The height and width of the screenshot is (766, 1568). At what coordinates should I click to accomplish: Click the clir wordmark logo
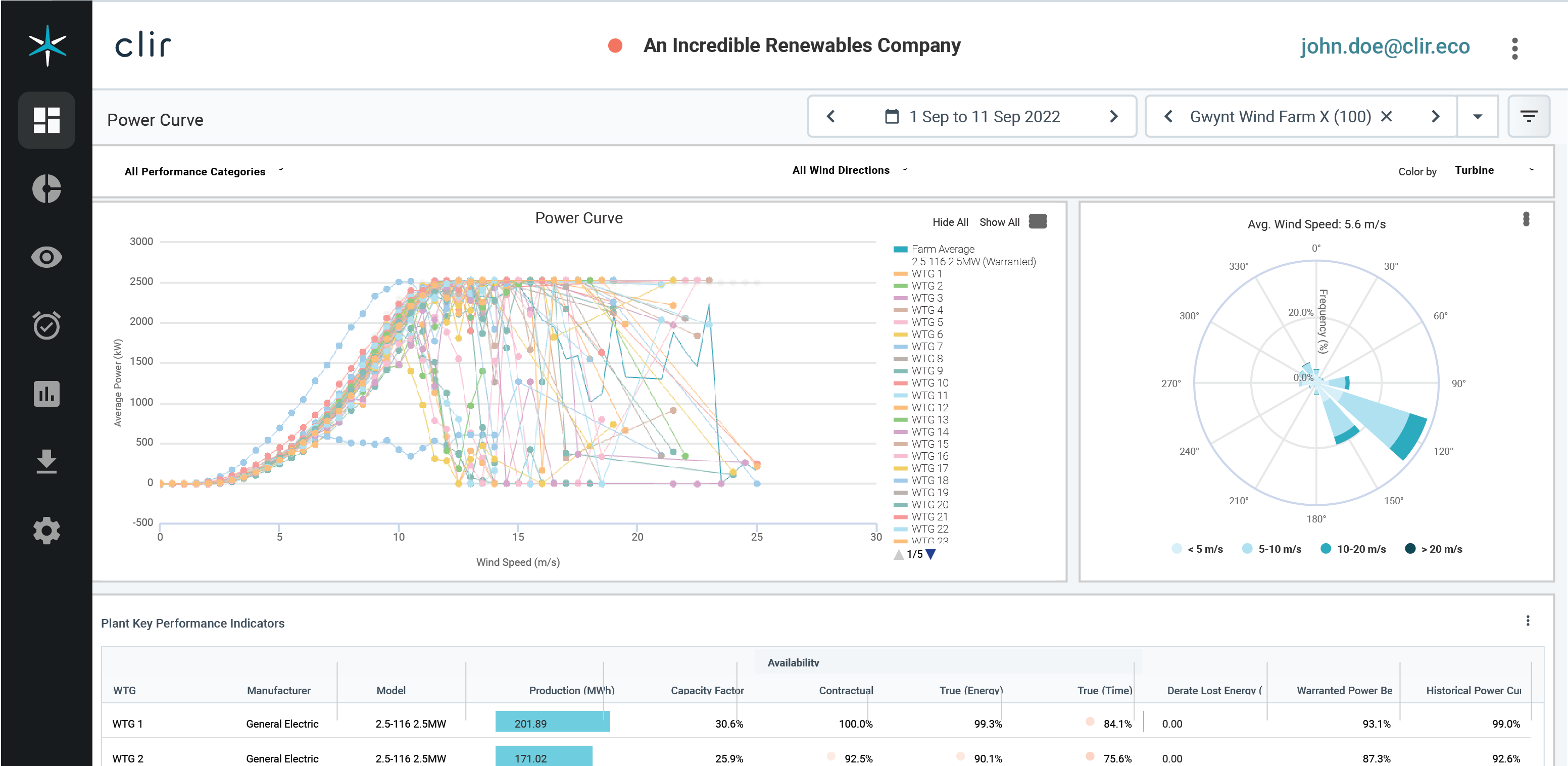143,45
